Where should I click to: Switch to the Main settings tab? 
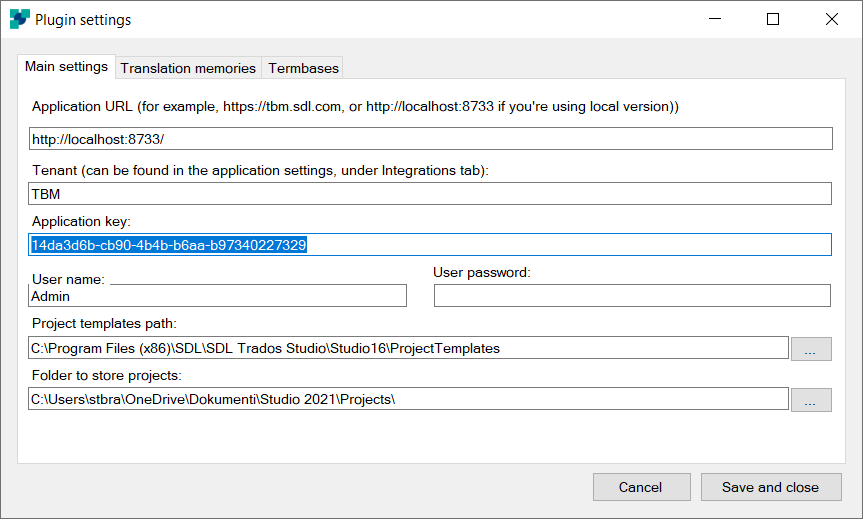[67, 67]
